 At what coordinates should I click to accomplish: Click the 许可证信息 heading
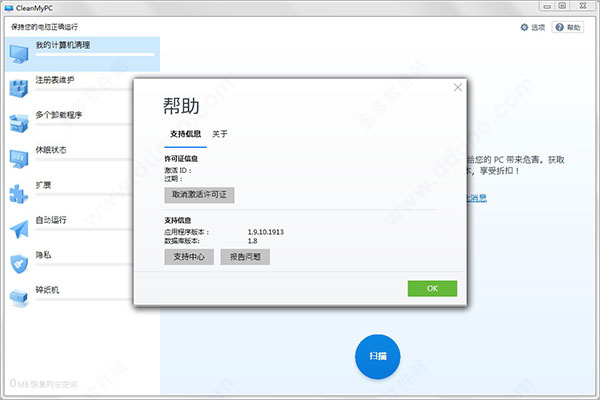181,158
